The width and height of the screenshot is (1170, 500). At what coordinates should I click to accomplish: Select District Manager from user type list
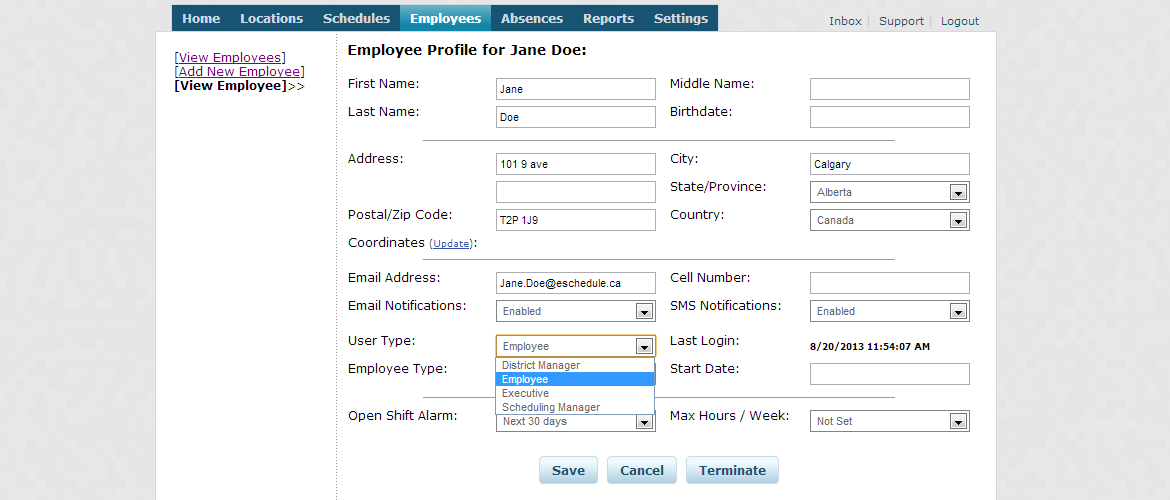[541, 366]
